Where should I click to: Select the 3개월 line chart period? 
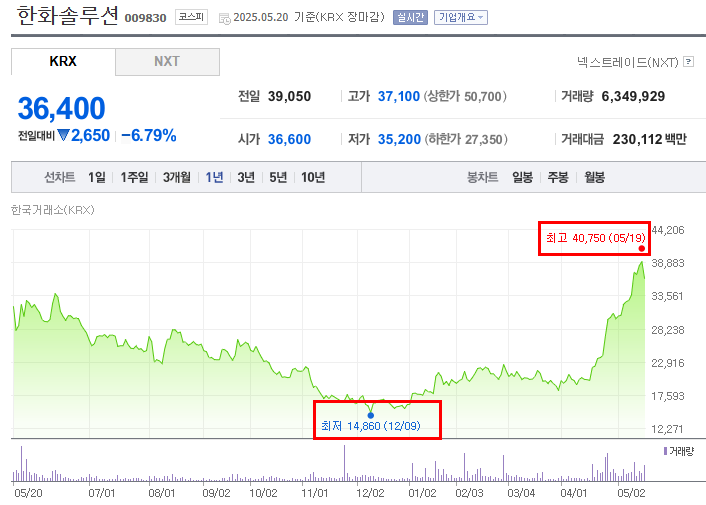tap(176, 177)
